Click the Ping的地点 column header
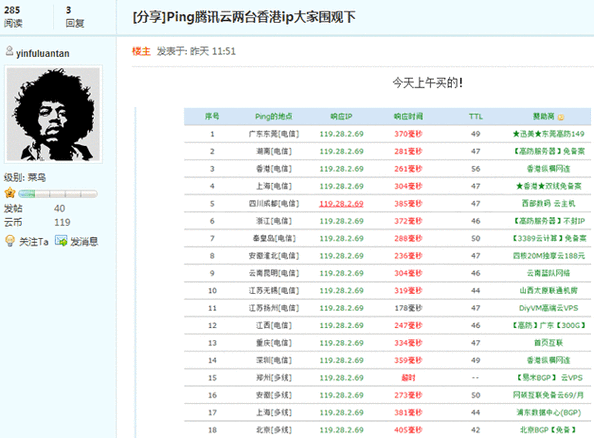The image size is (594, 438). [x=274, y=116]
